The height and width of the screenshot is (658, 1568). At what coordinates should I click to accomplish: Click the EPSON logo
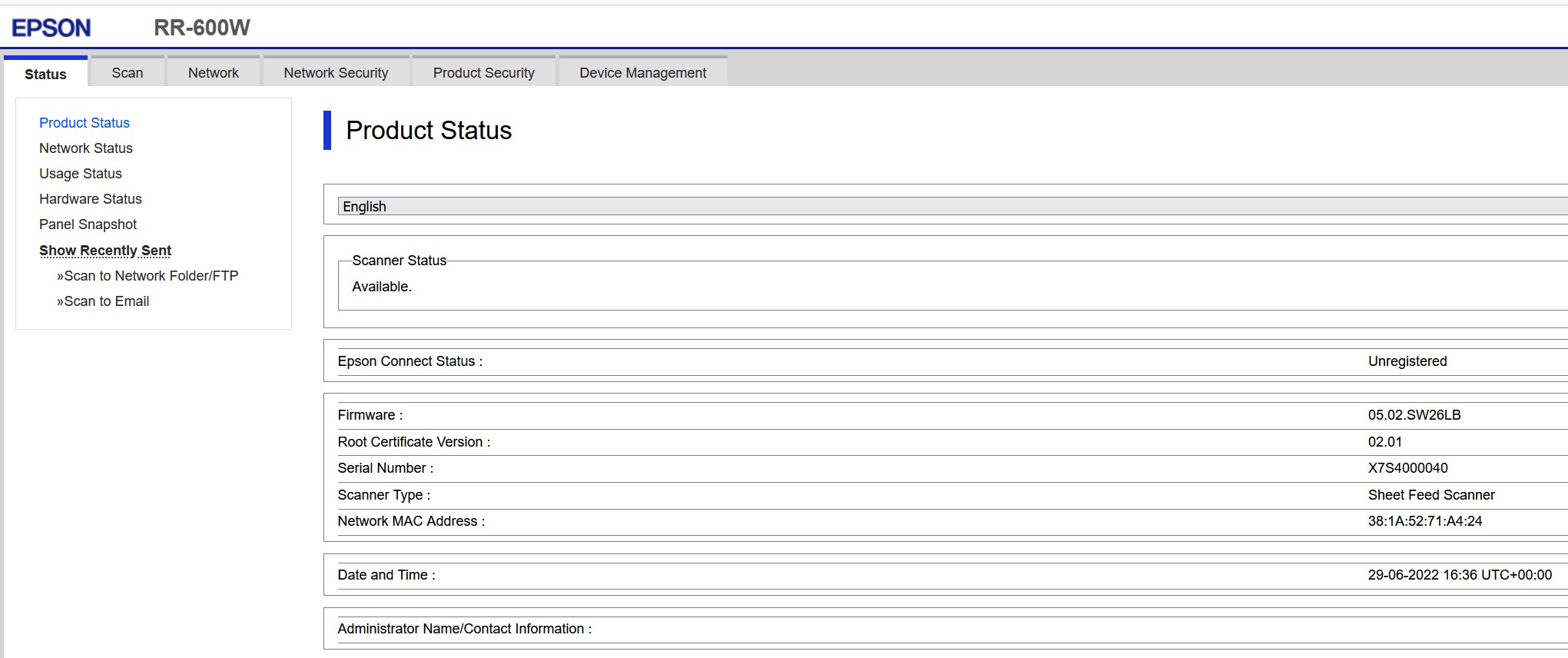(51, 28)
